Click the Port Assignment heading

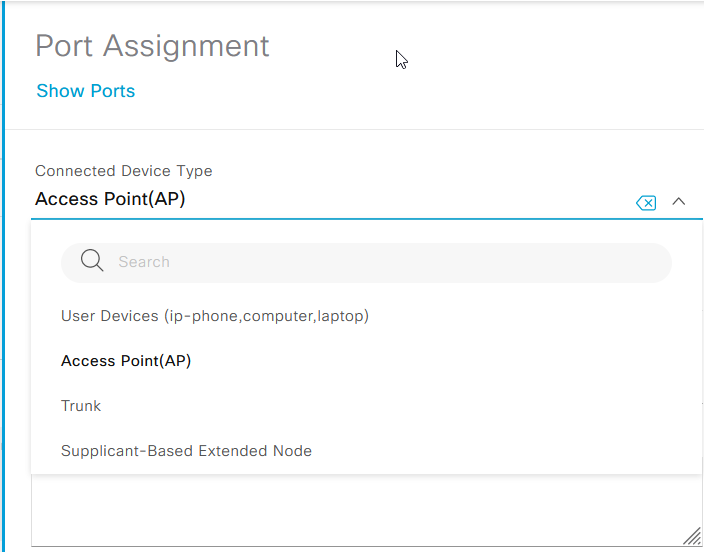(152, 46)
